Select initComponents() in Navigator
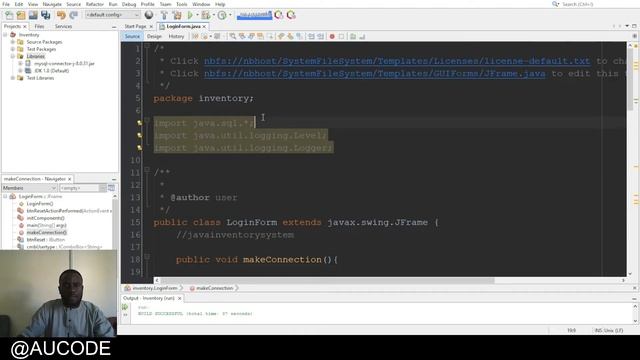Viewport: 640px width, 360px height. [45, 218]
